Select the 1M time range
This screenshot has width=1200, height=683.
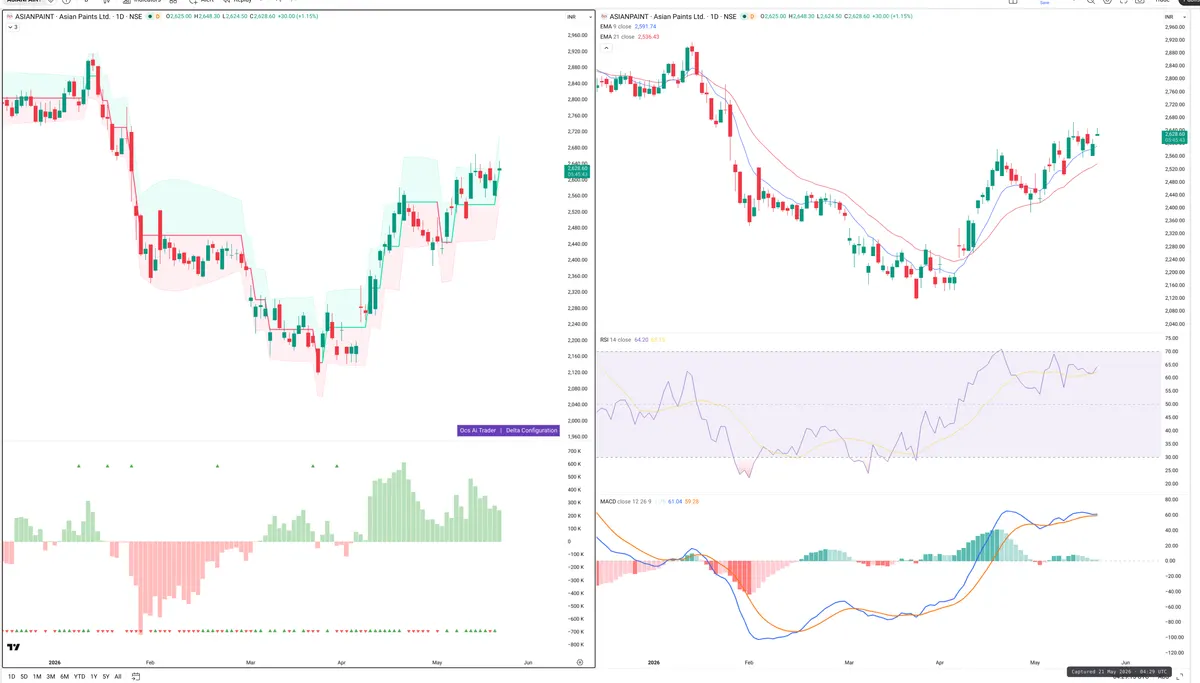click(37, 676)
